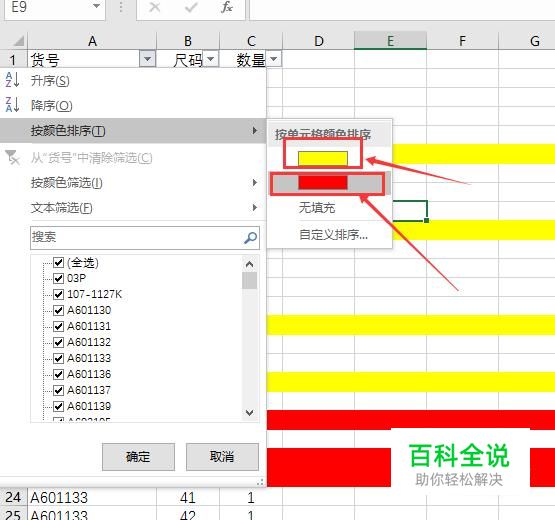
Task: Click the filter list scroll up arrow
Action: pyautogui.click(x=250, y=264)
